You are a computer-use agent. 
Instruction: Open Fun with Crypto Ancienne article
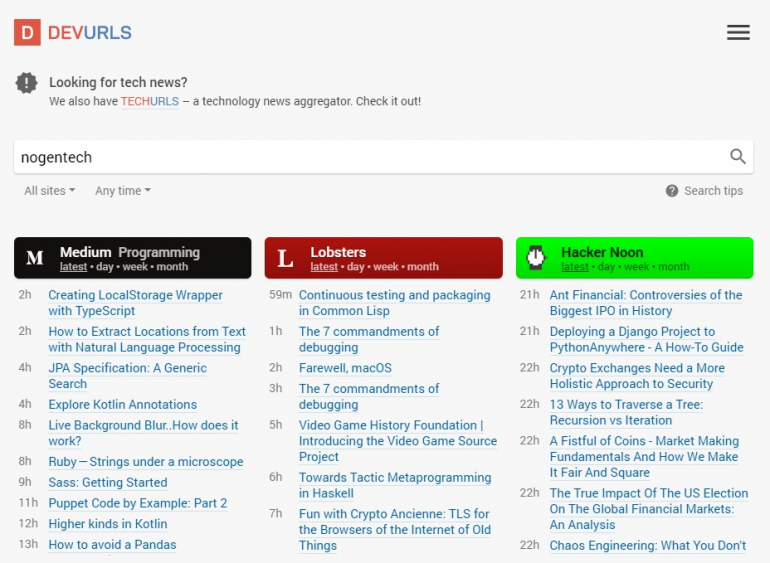click(395, 529)
